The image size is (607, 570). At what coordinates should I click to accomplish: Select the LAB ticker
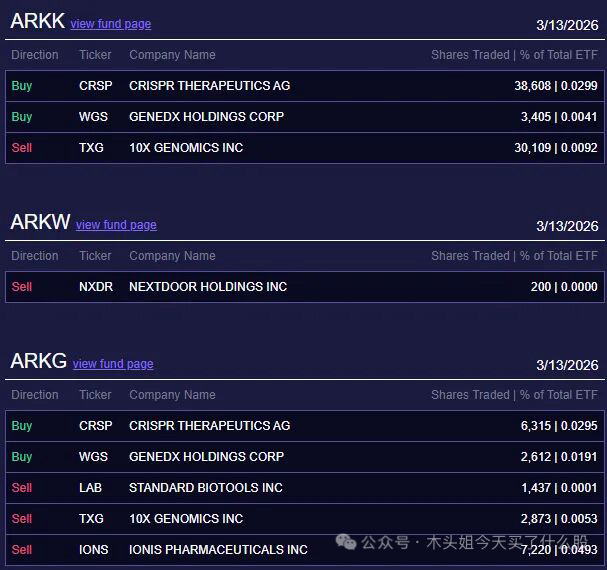click(90, 488)
